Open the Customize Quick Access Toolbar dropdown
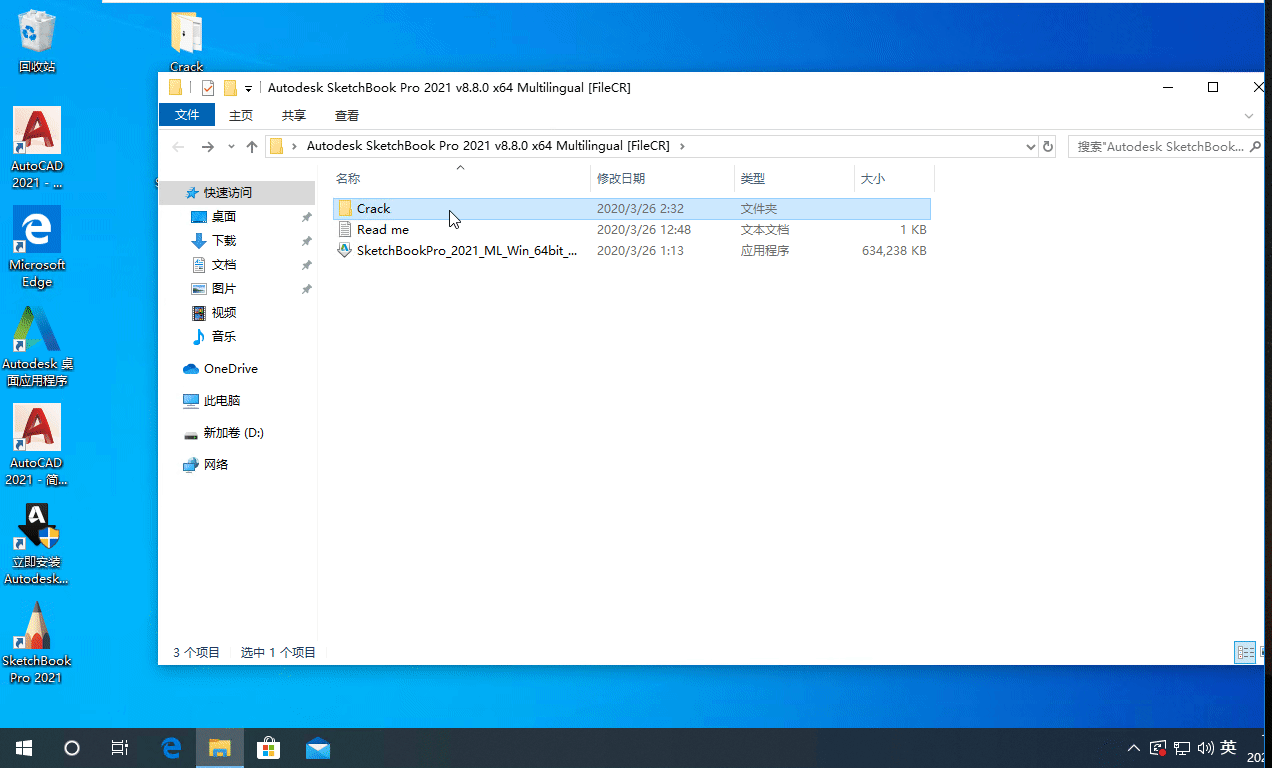This screenshot has height=768, width=1272. pos(248,88)
